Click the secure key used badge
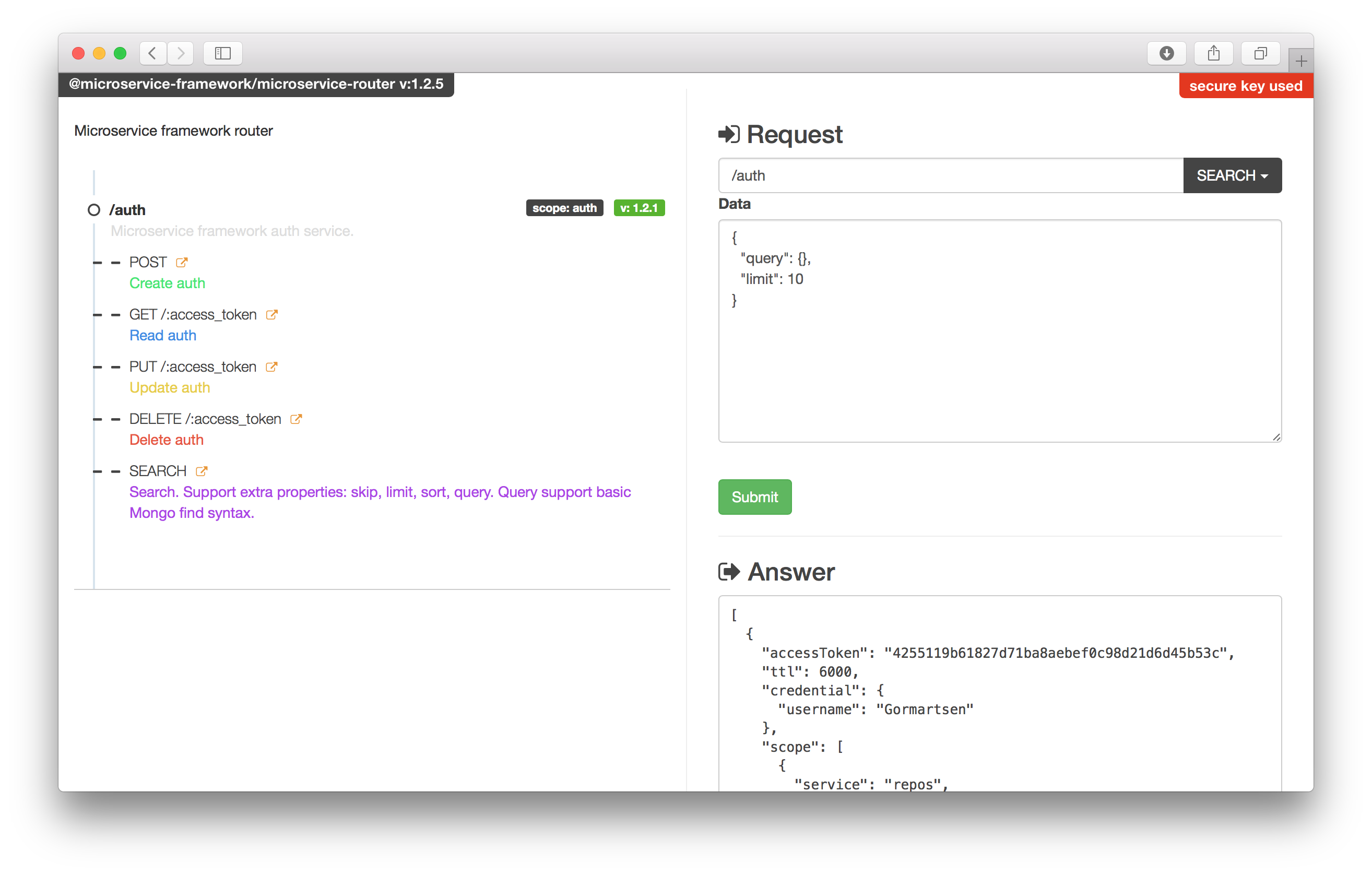This screenshot has width=1372, height=875. [1246, 86]
